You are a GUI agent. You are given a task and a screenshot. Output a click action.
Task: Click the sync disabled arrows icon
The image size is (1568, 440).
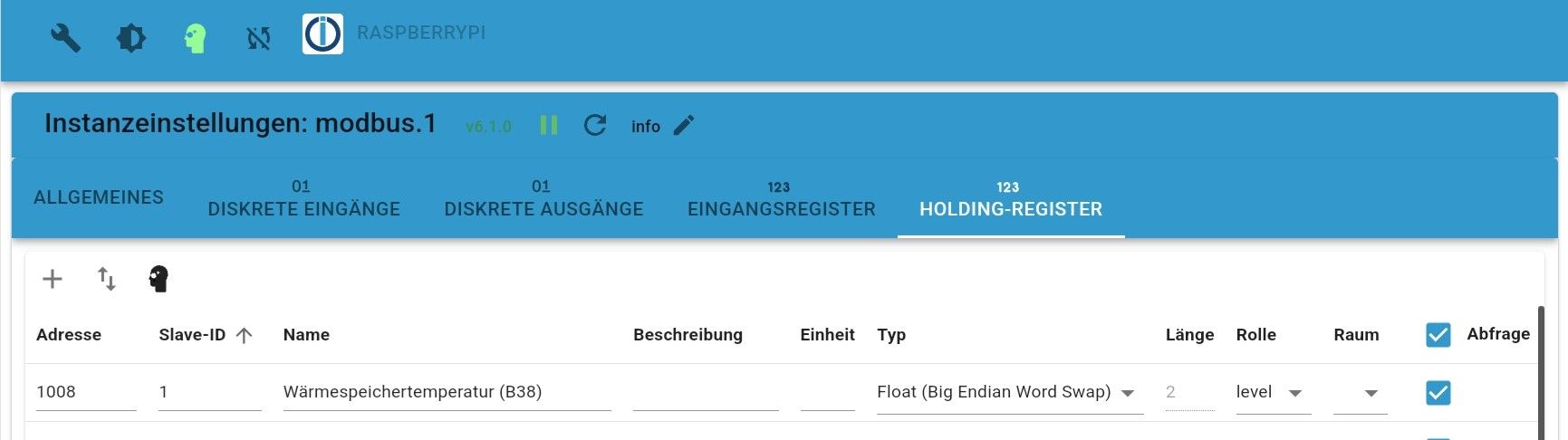click(258, 38)
